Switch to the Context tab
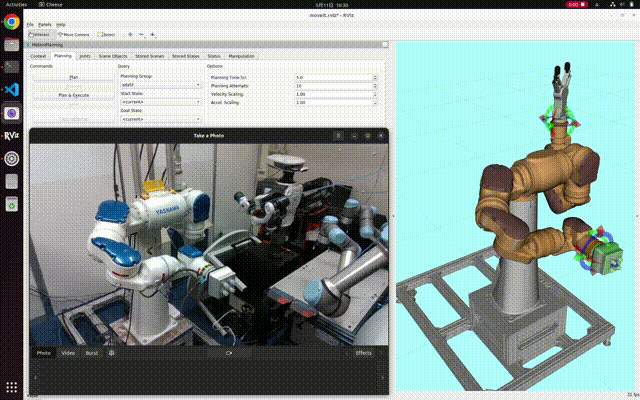This screenshot has width=640, height=400. (38, 56)
